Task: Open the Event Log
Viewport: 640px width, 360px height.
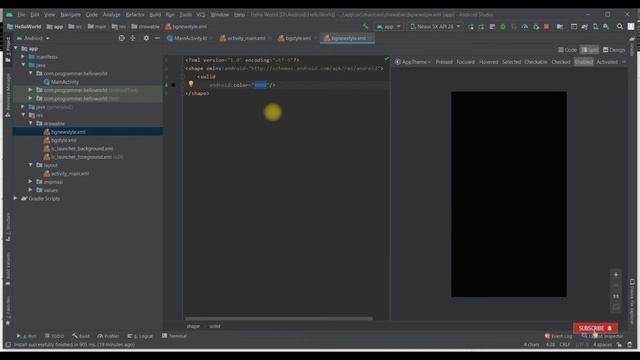Action: click(x=558, y=336)
